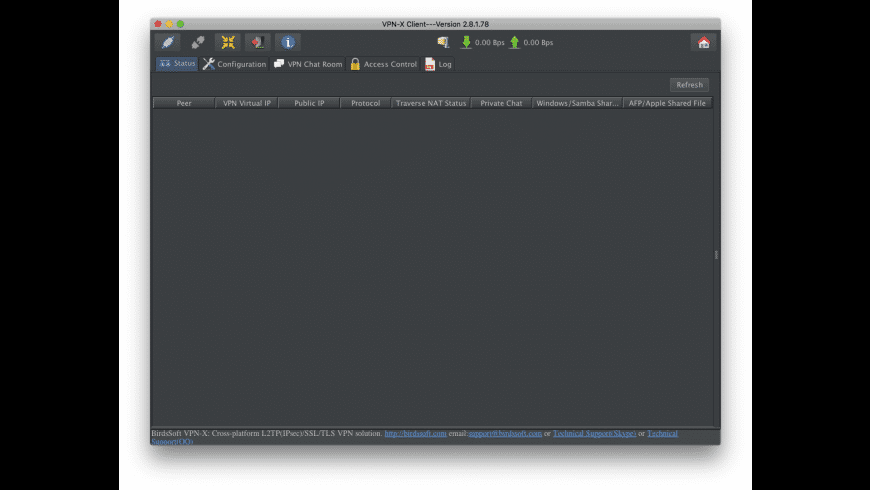870x490 pixels.
Task: Click the AFP/Apple Shared File column header
Action: 667,103
